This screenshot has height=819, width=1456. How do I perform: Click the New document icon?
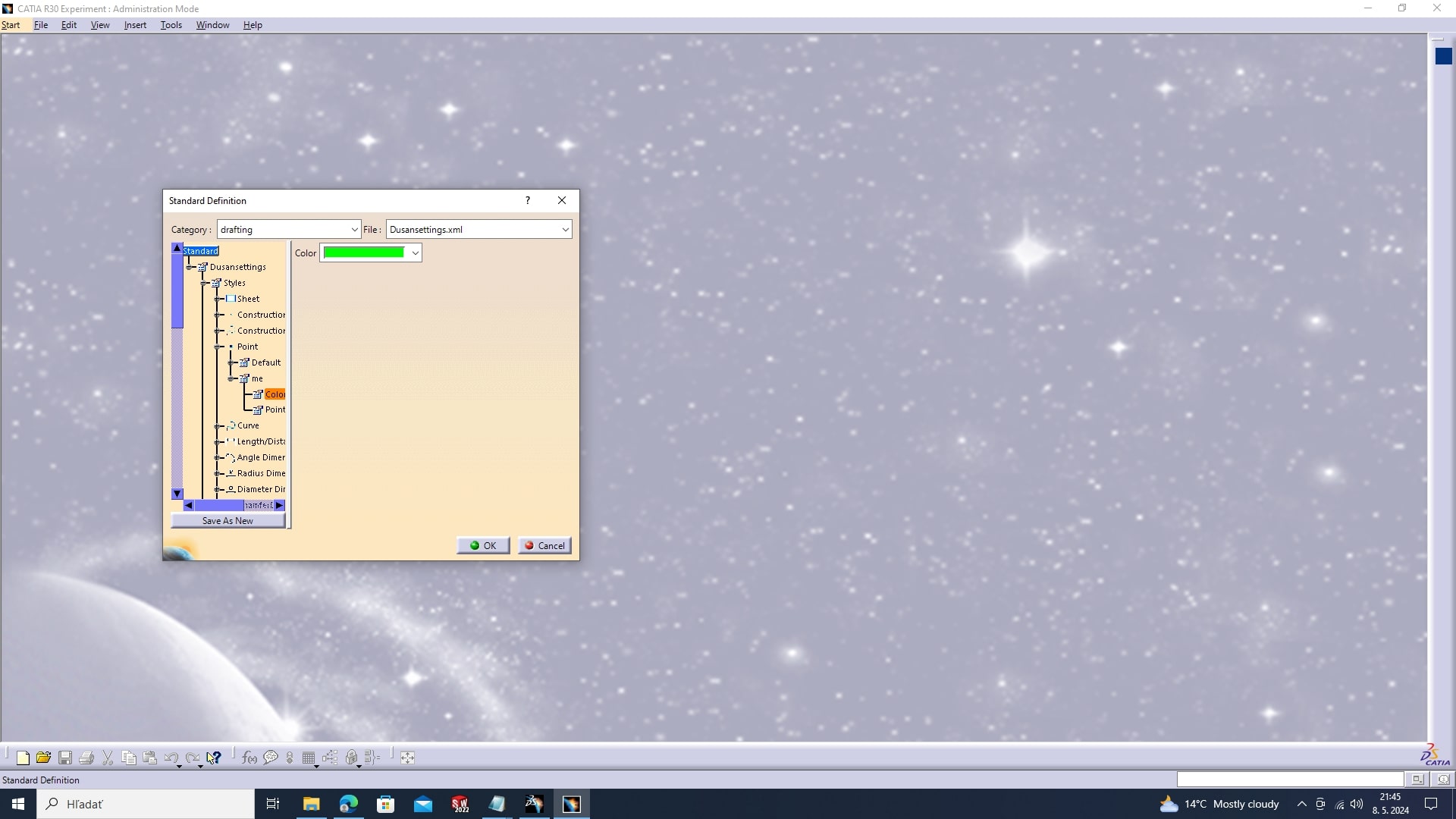[x=23, y=758]
